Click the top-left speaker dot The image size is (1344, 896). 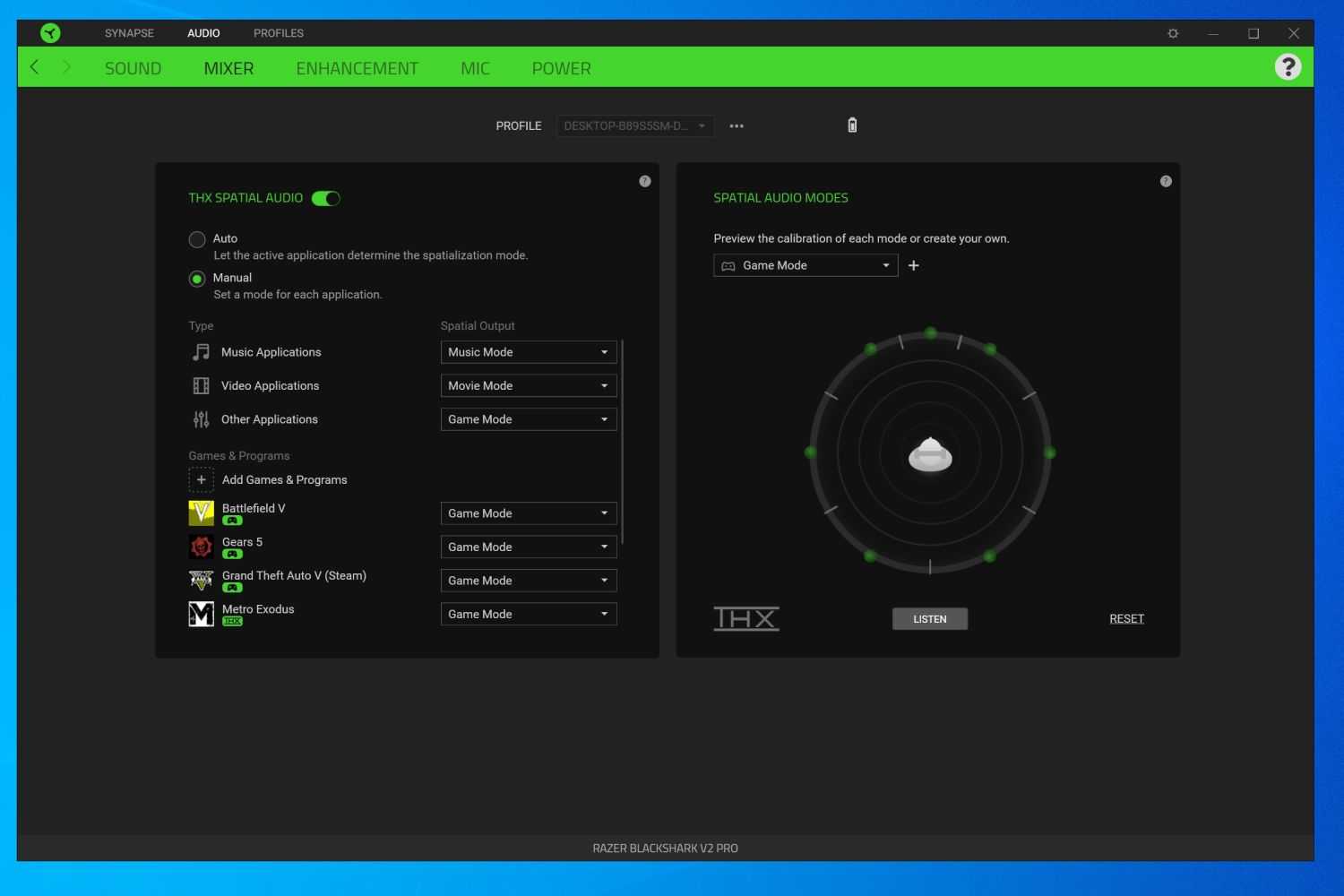tap(871, 349)
